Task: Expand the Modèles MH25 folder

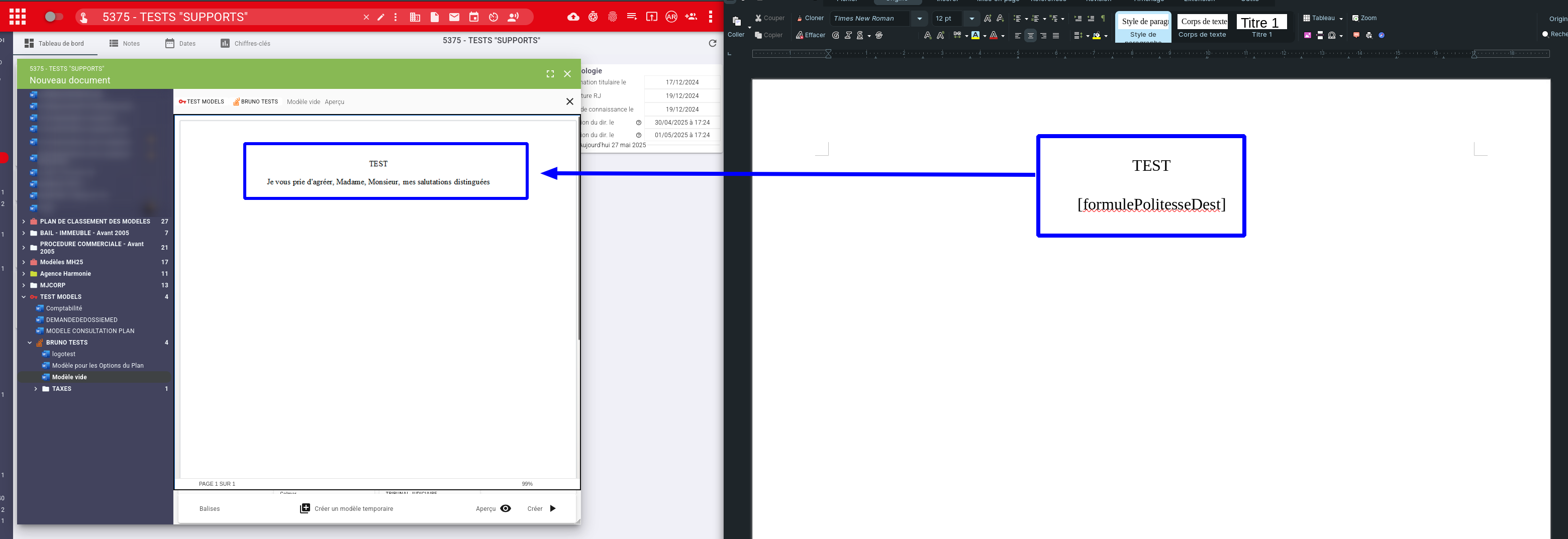Action: (x=24, y=262)
